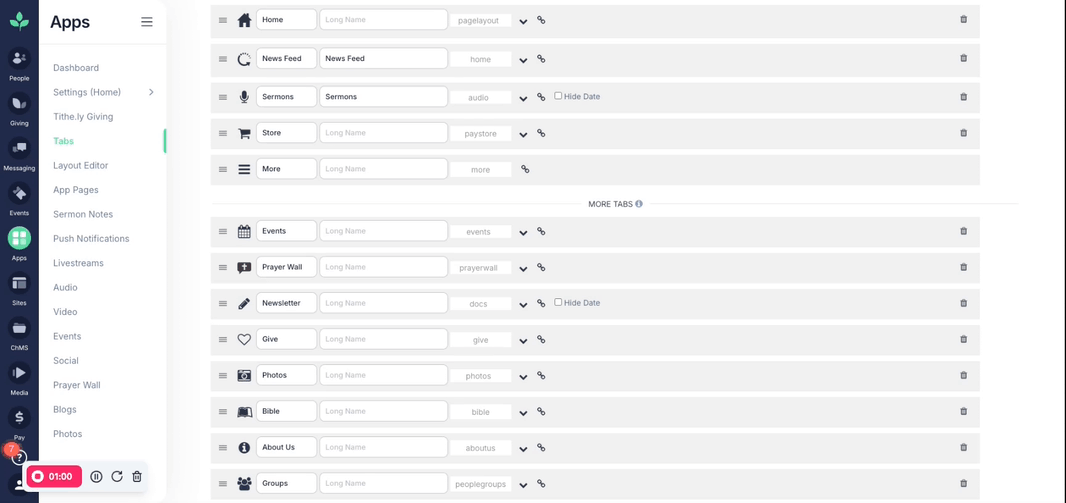The height and width of the screenshot is (503, 1066).
Task: Collapse the Apps menu with the hamburger icon
Action: [x=147, y=22]
